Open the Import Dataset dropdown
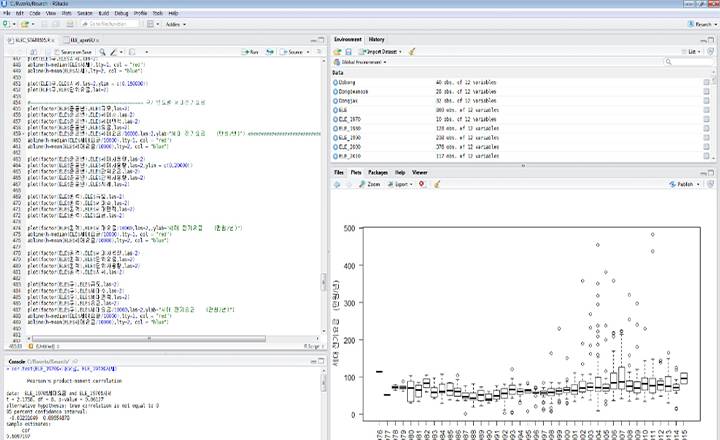The image size is (720, 440). click(379, 50)
